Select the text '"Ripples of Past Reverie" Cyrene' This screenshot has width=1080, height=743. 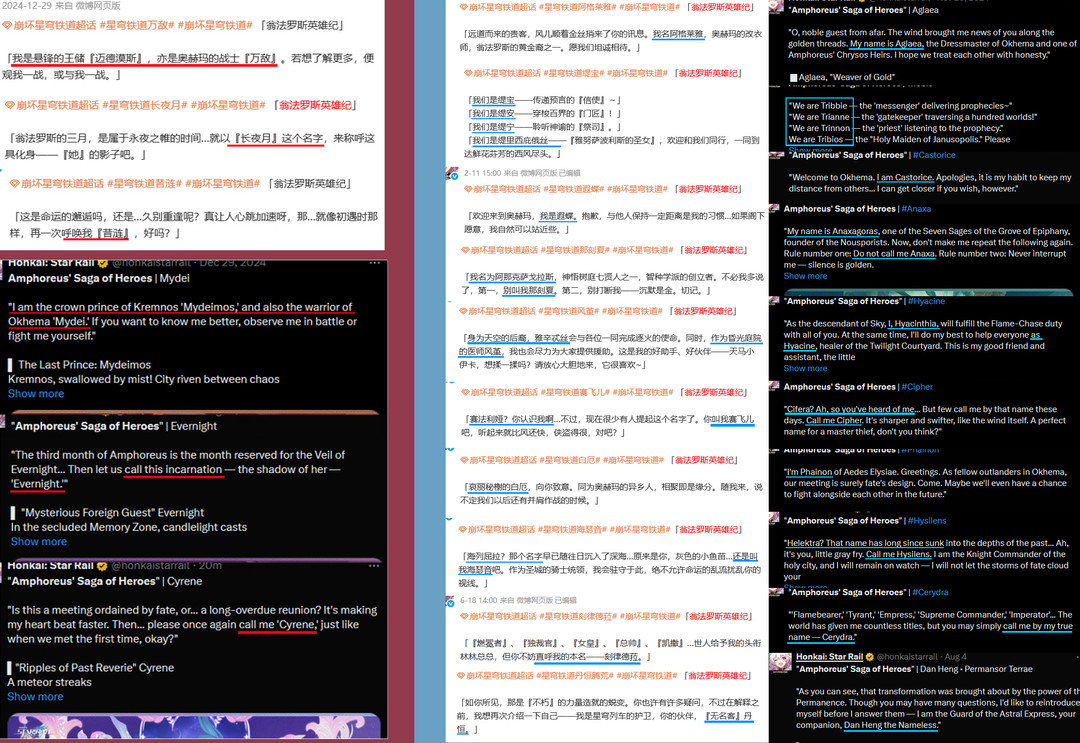point(94,668)
